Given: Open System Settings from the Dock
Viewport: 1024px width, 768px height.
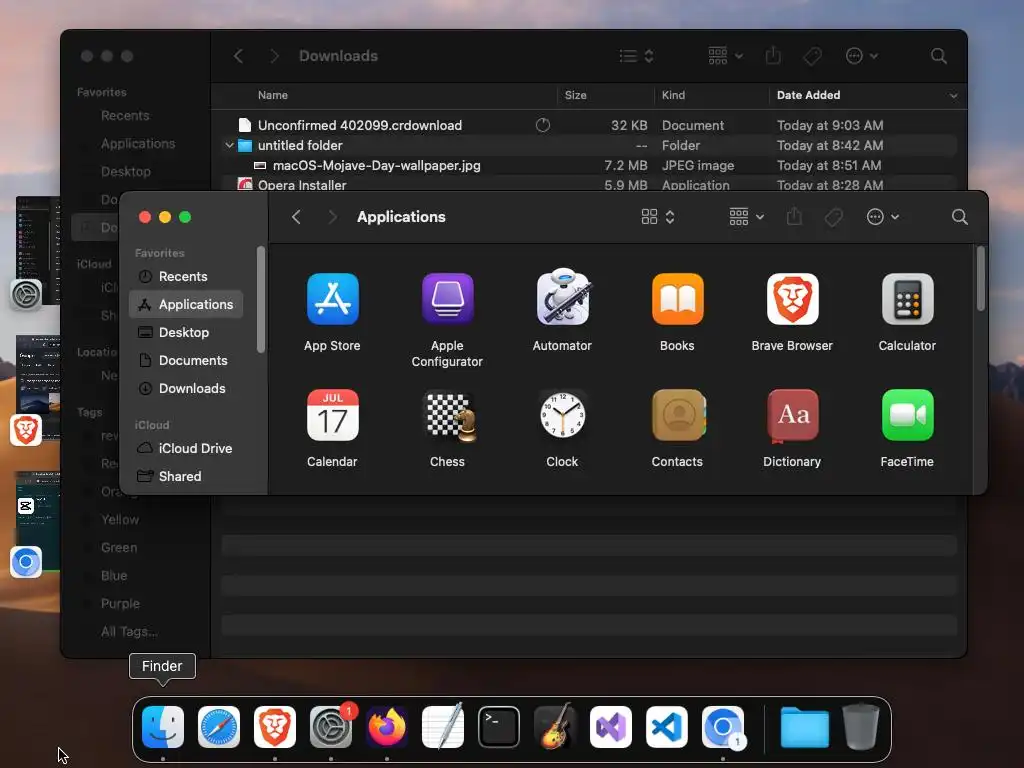Looking at the screenshot, I should 331,727.
